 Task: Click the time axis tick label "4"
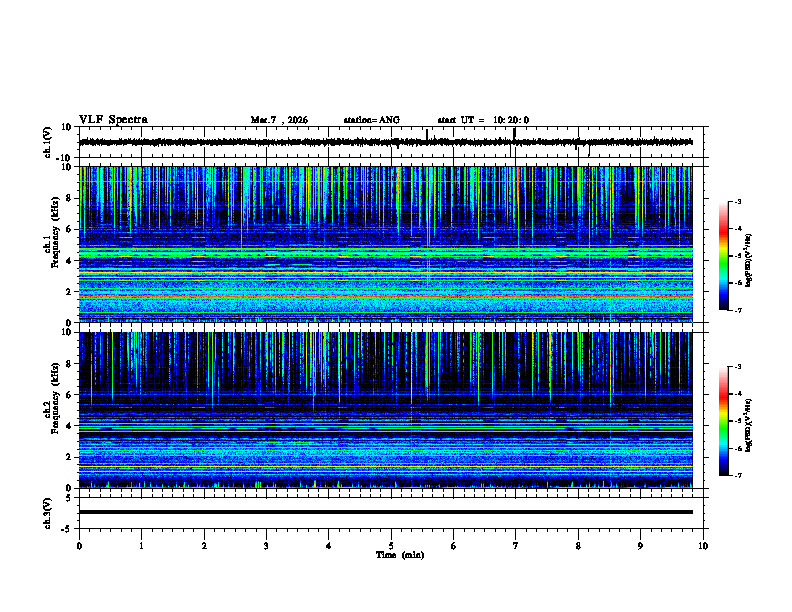pyautogui.click(x=329, y=546)
